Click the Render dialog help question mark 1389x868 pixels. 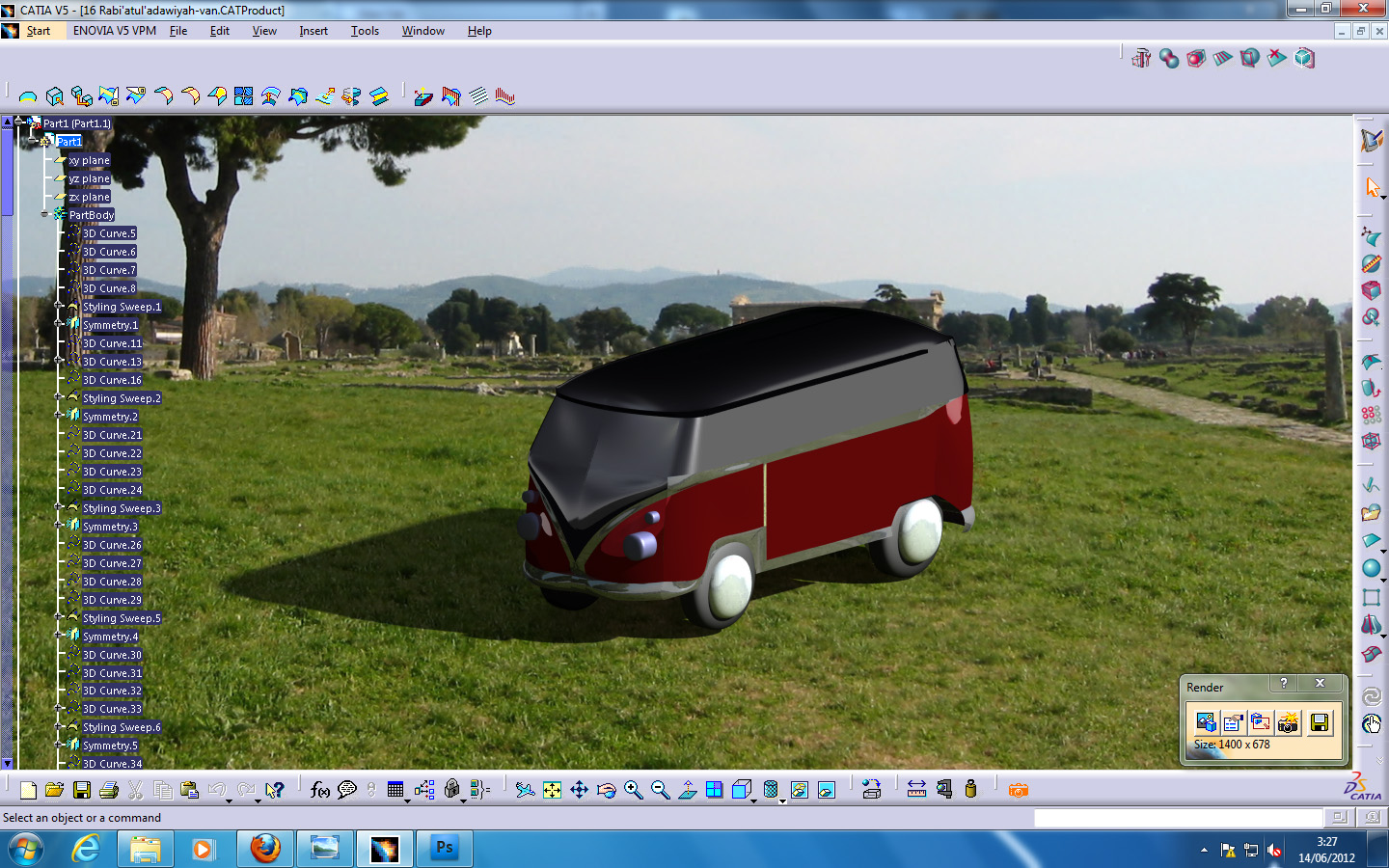coord(1284,684)
